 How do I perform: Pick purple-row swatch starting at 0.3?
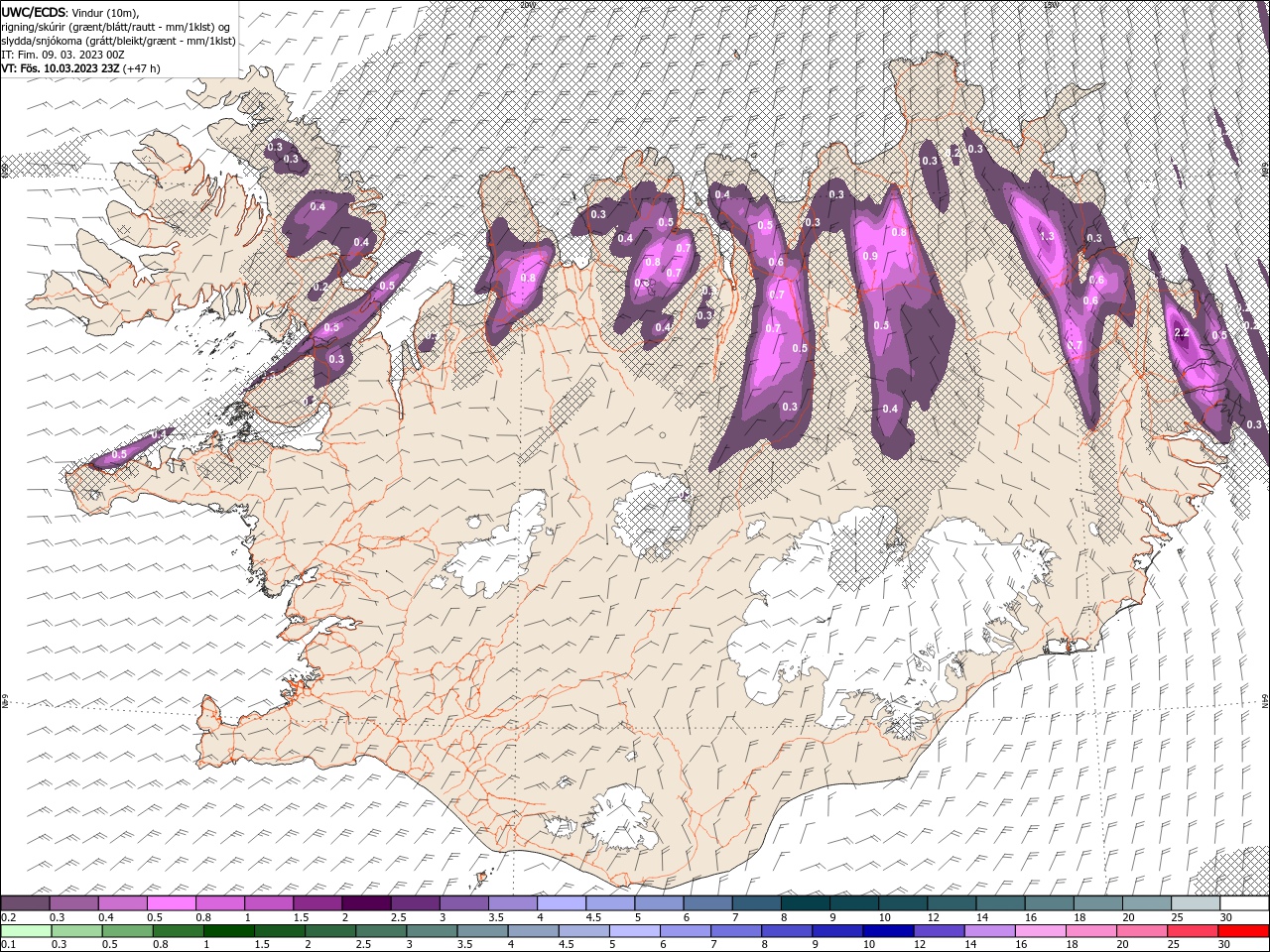pyautogui.click(x=73, y=903)
